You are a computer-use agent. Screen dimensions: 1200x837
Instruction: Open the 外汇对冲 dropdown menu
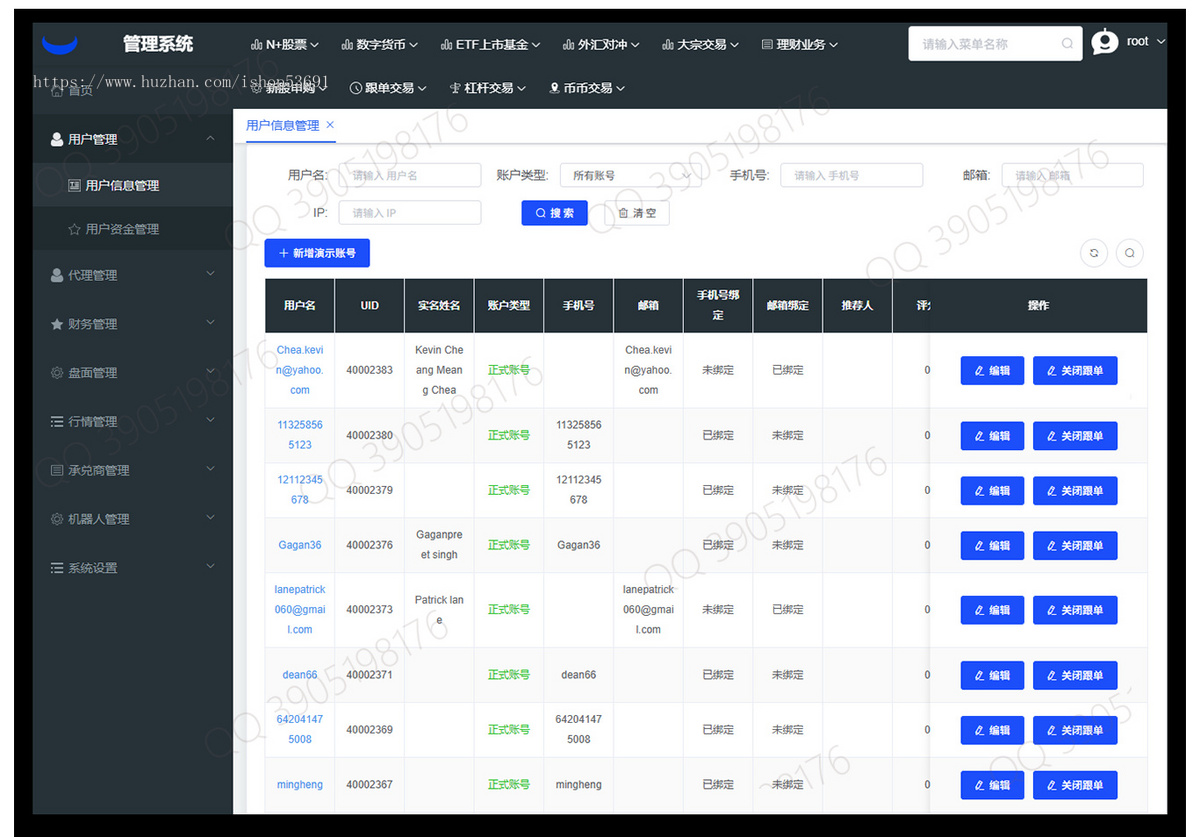click(x=601, y=45)
